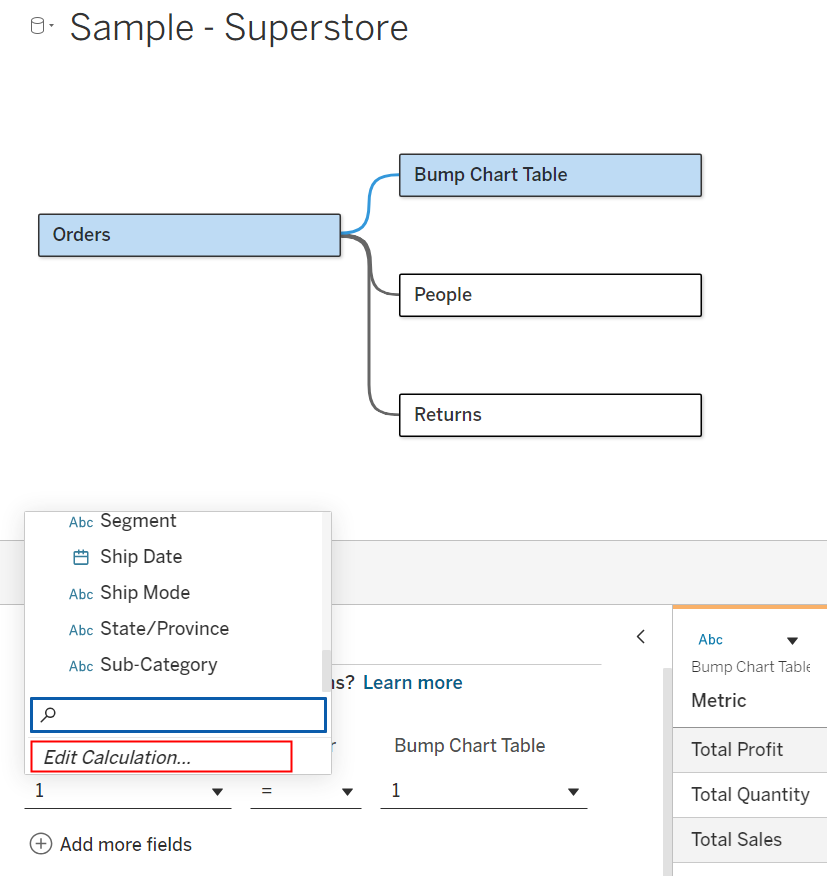Open the Orders field dropdown showing 1
The width and height of the screenshot is (827, 876).
(128, 791)
